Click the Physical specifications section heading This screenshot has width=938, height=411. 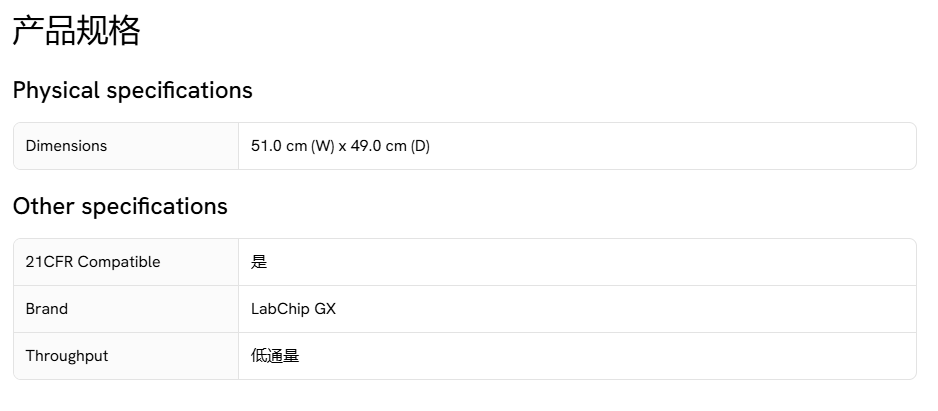point(132,90)
